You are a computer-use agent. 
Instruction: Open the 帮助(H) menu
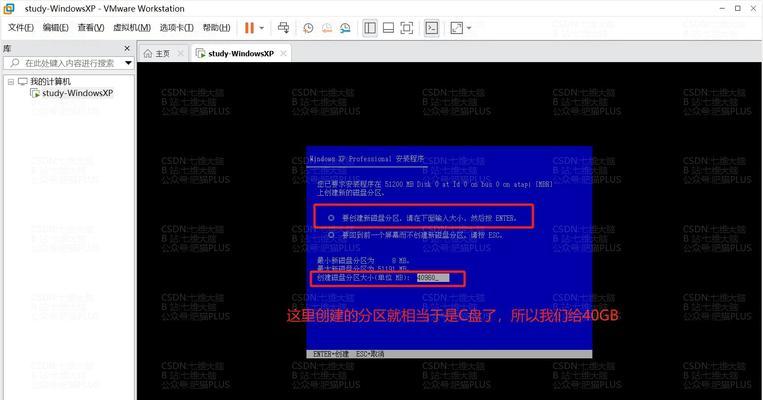pos(217,28)
